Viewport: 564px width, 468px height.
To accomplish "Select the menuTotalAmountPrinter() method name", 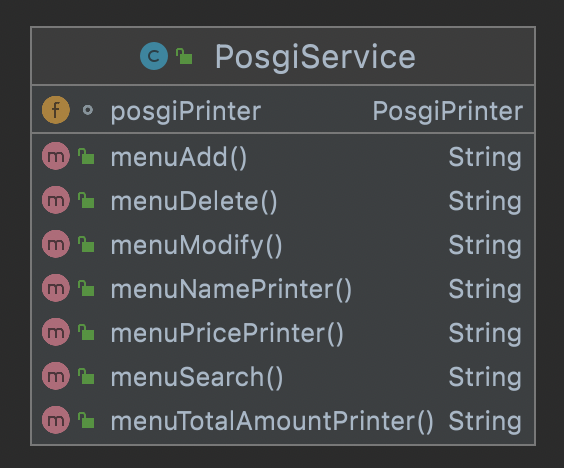I will tap(272, 421).
